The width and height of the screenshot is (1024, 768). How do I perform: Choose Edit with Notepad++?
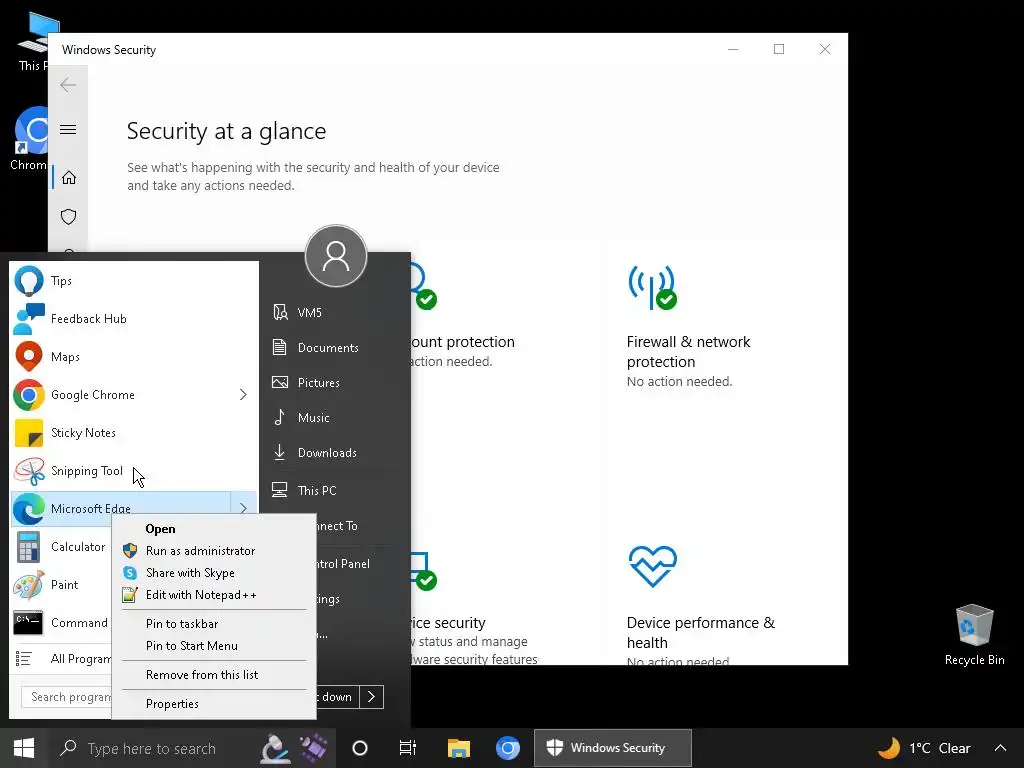[214, 595]
